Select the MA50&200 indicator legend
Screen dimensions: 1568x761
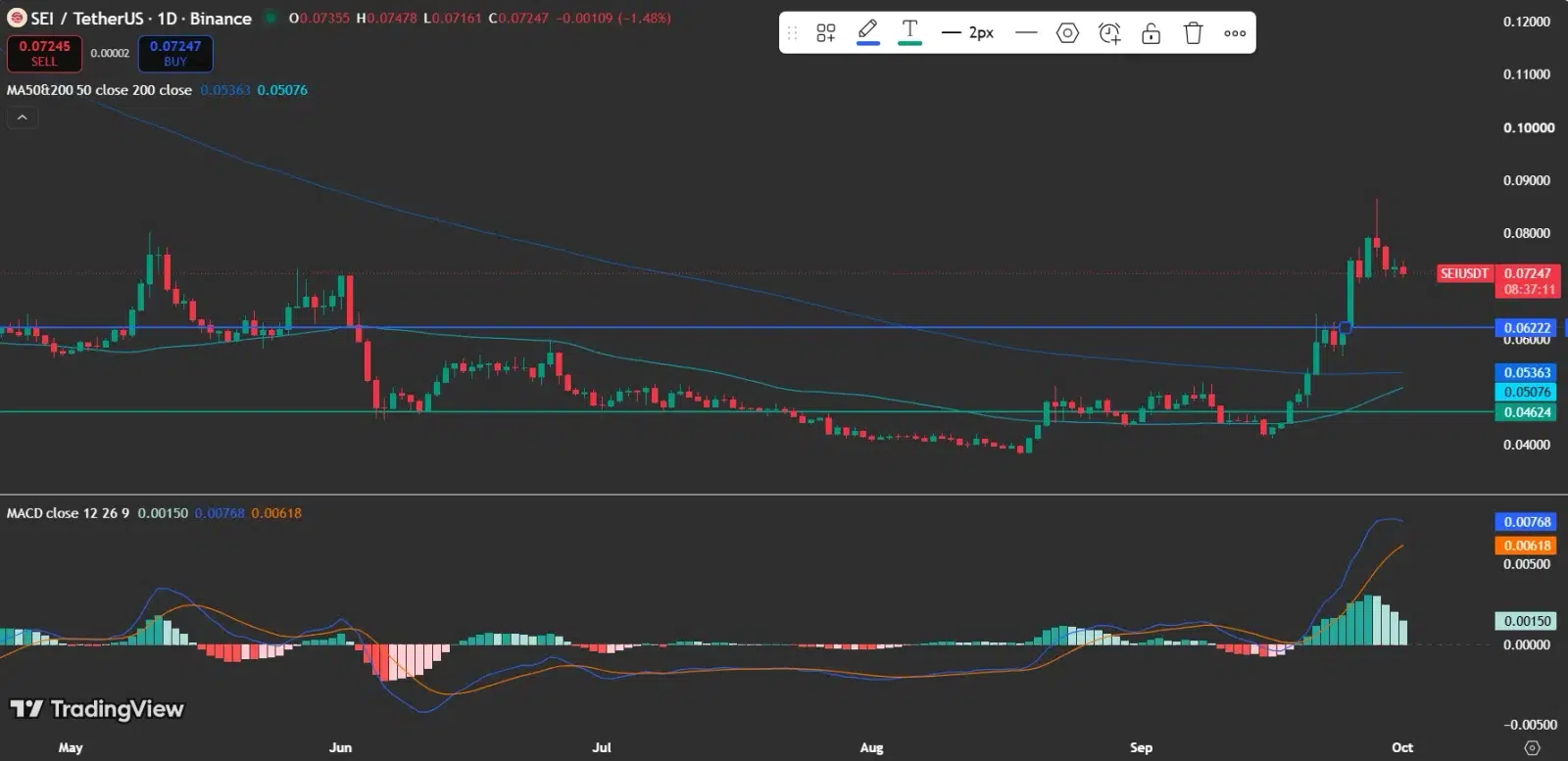click(x=99, y=90)
